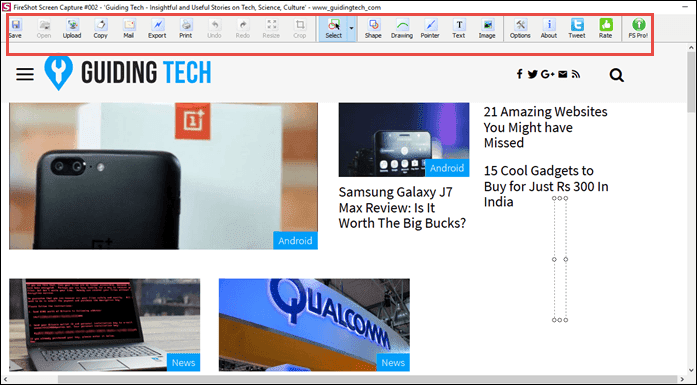This screenshot has height=385, width=697.
Task: Click the FS Pro! upgrade icon
Action: 638,28
